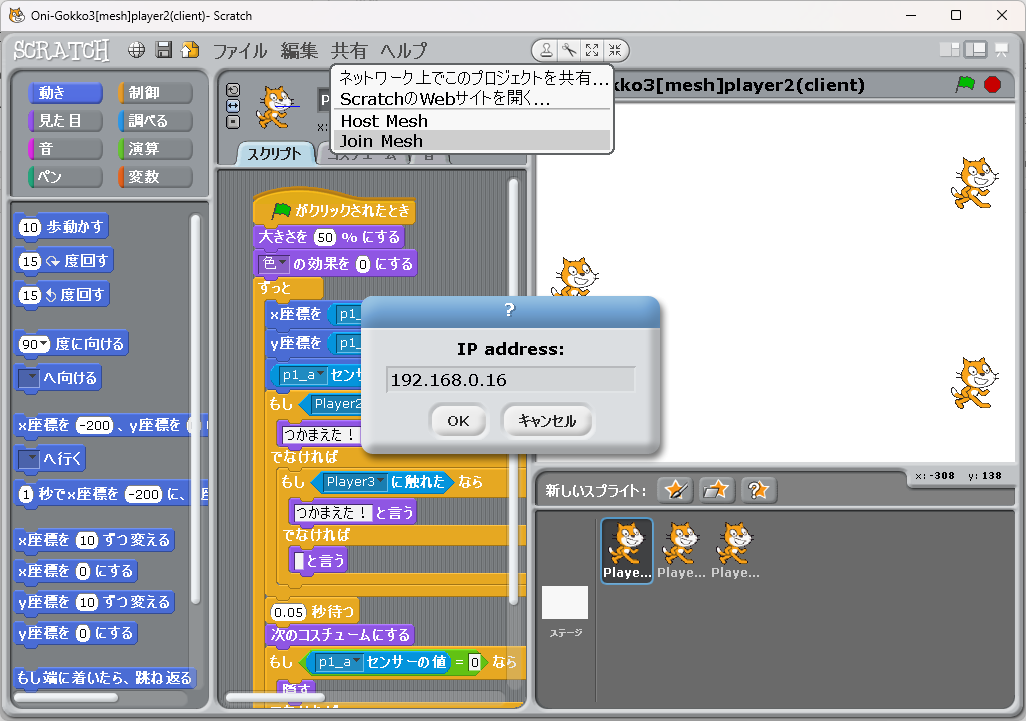
Task: Confirm the IP address with OK
Action: [x=458, y=421]
